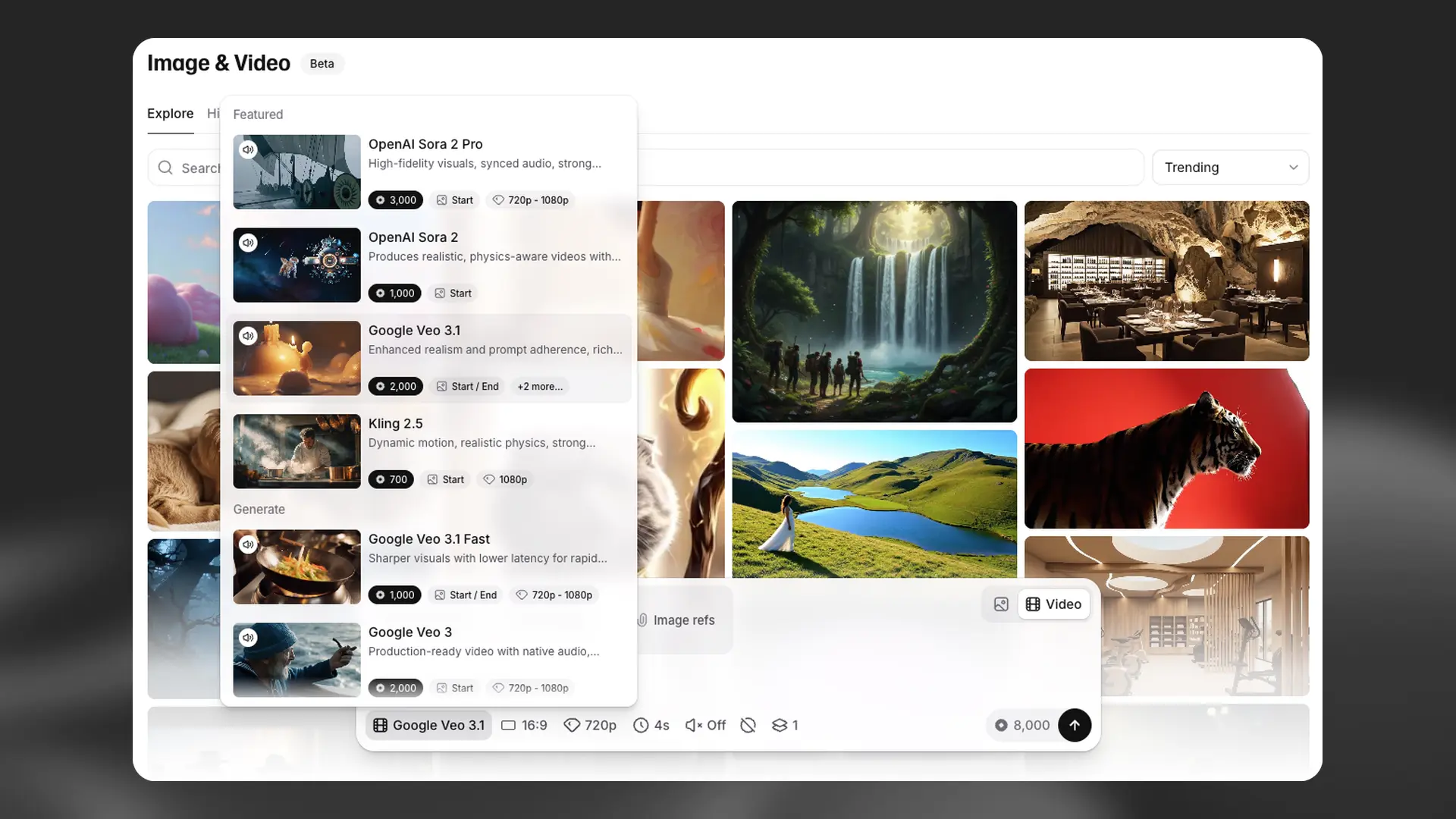
Task: Click sound icon on Veo 3.1 Fast thumbnail
Action: [248, 544]
